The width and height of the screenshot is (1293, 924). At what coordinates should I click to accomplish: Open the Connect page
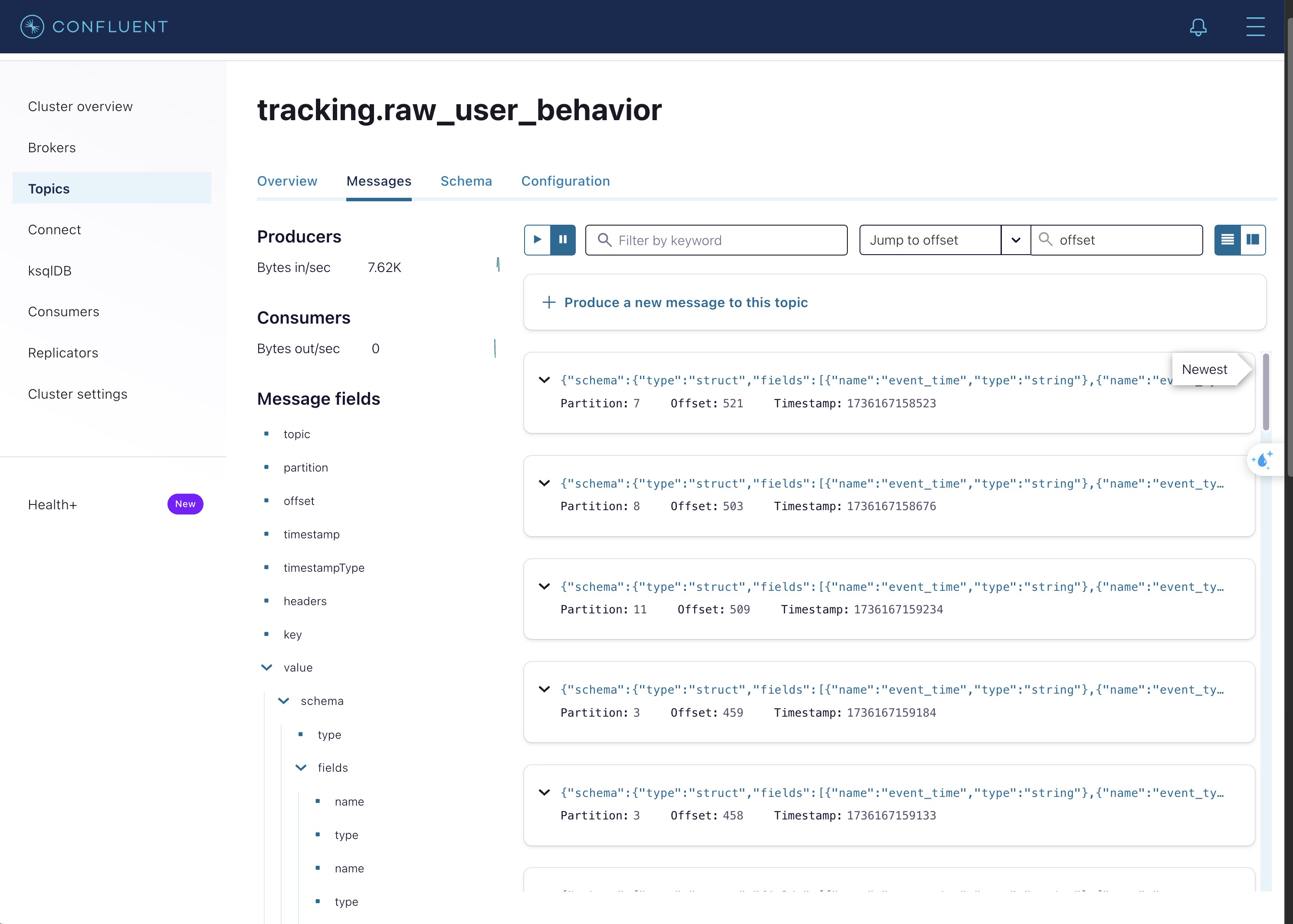(x=112, y=229)
